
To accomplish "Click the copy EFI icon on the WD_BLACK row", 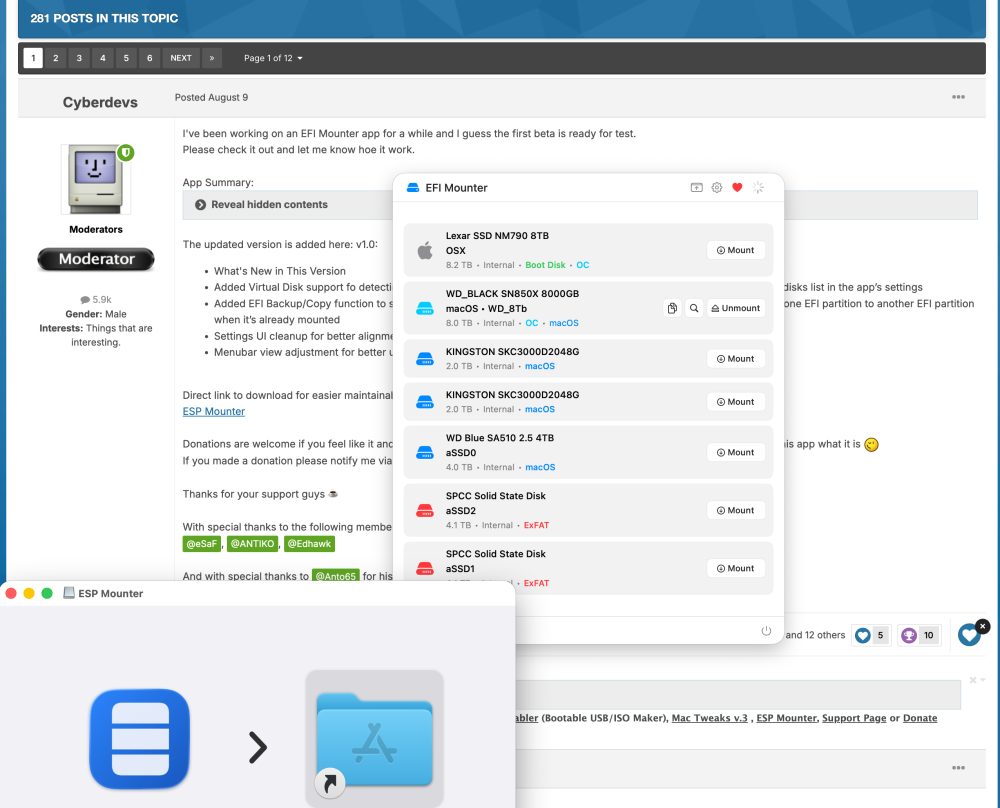I will [672, 308].
